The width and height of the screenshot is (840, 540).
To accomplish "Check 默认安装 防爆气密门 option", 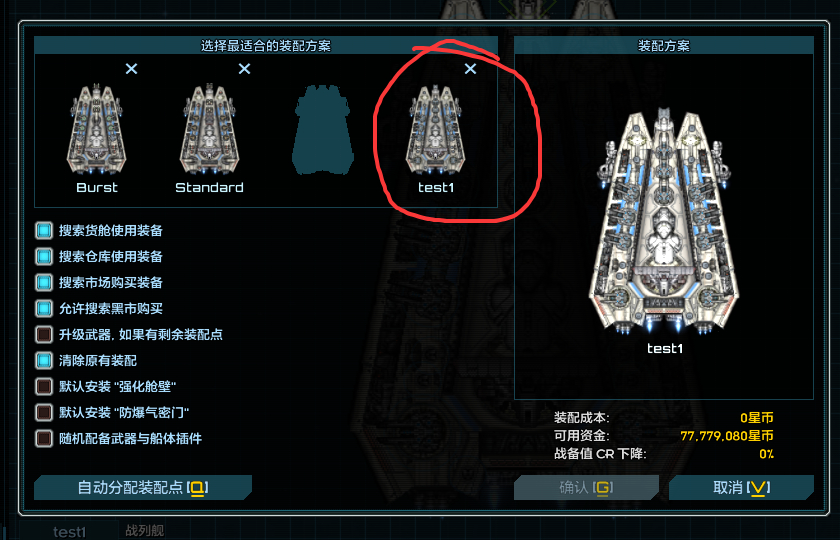I will 44,412.
